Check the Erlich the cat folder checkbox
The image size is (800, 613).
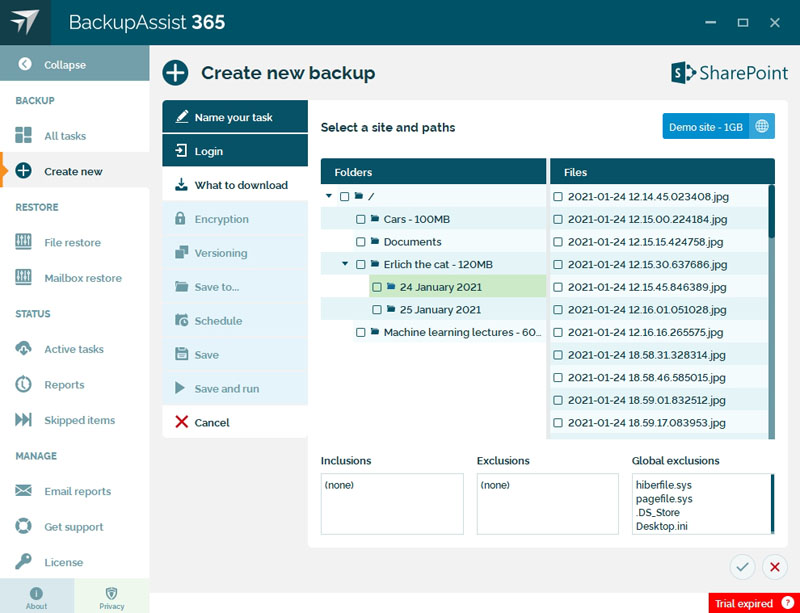[361, 264]
